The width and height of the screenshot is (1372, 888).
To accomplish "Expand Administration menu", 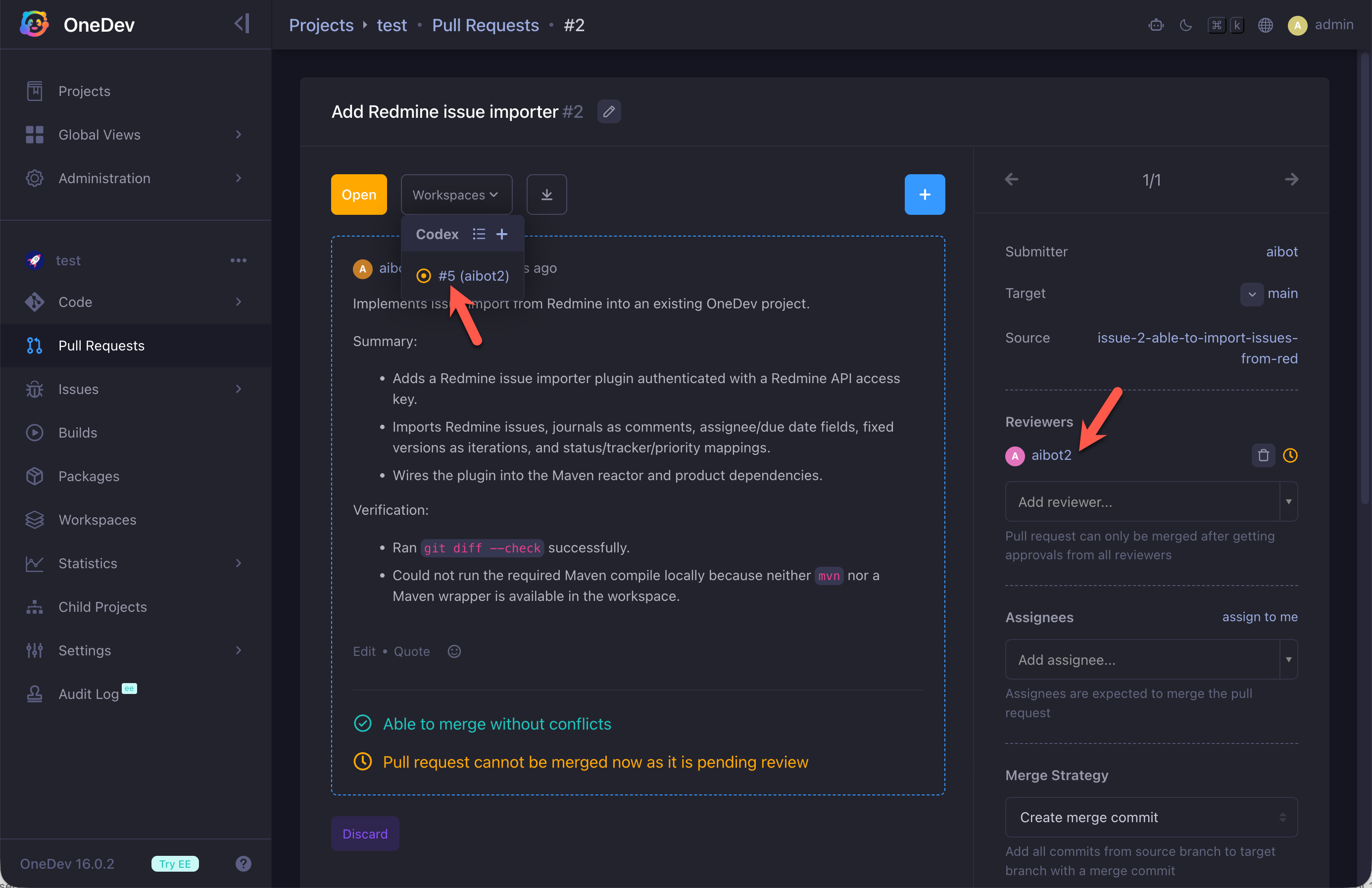I will [x=136, y=178].
